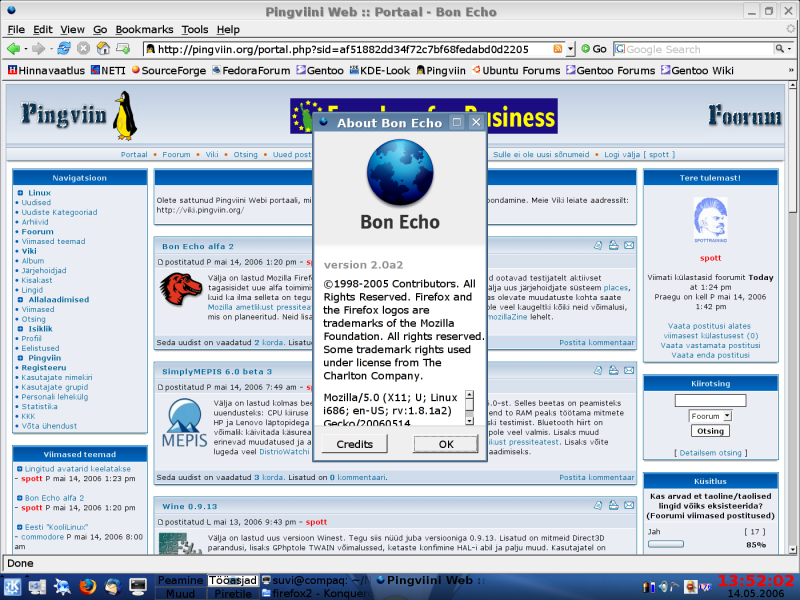Click the Otsing search button
The height and width of the screenshot is (600, 800).
pos(710,431)
